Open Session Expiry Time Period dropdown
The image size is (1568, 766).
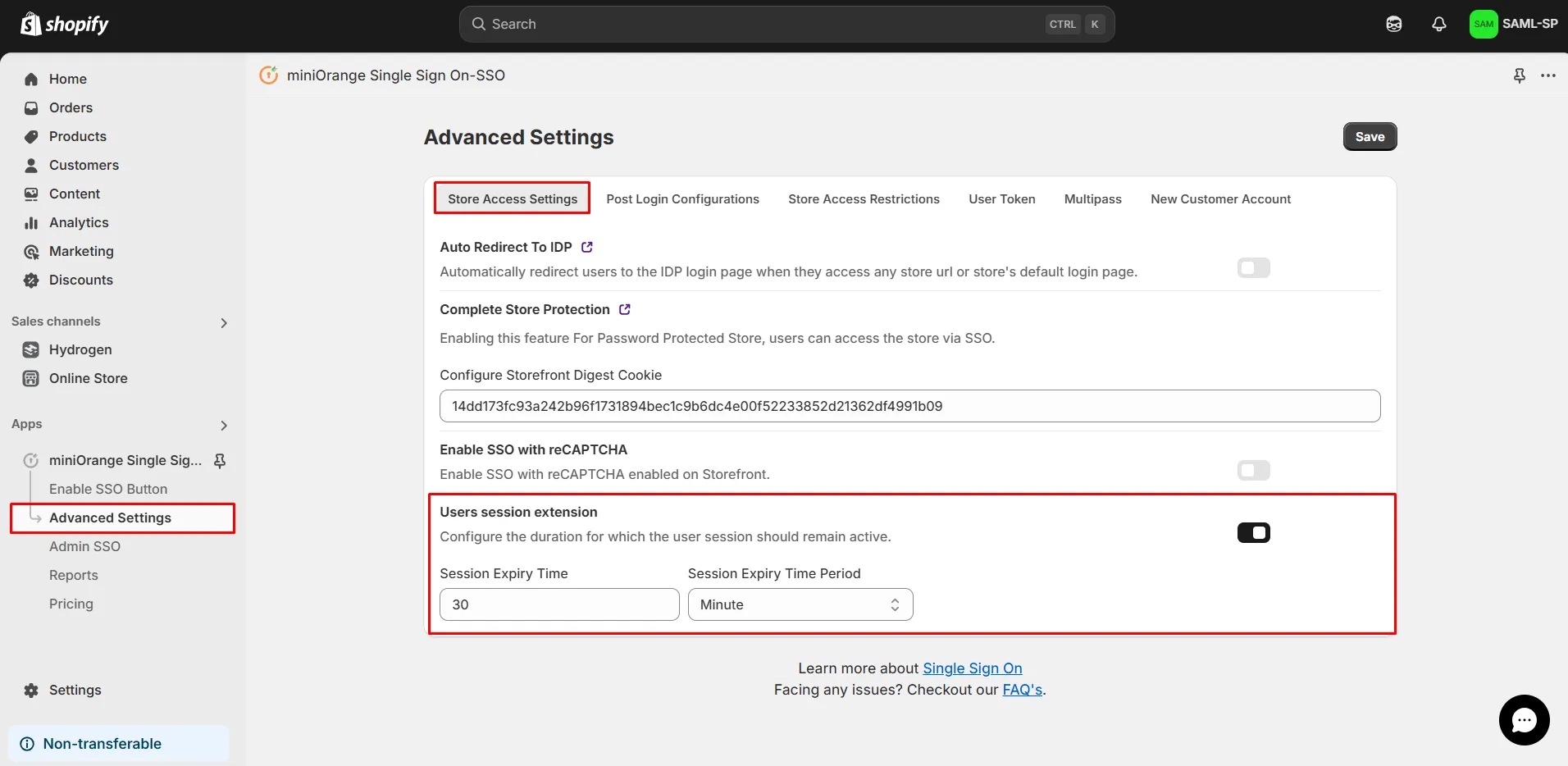pos(800,604)
